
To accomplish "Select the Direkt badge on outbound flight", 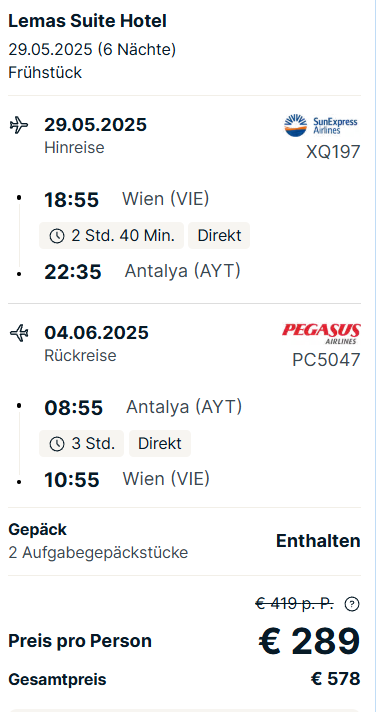I will pyautogui.click(x=219, y=236).
